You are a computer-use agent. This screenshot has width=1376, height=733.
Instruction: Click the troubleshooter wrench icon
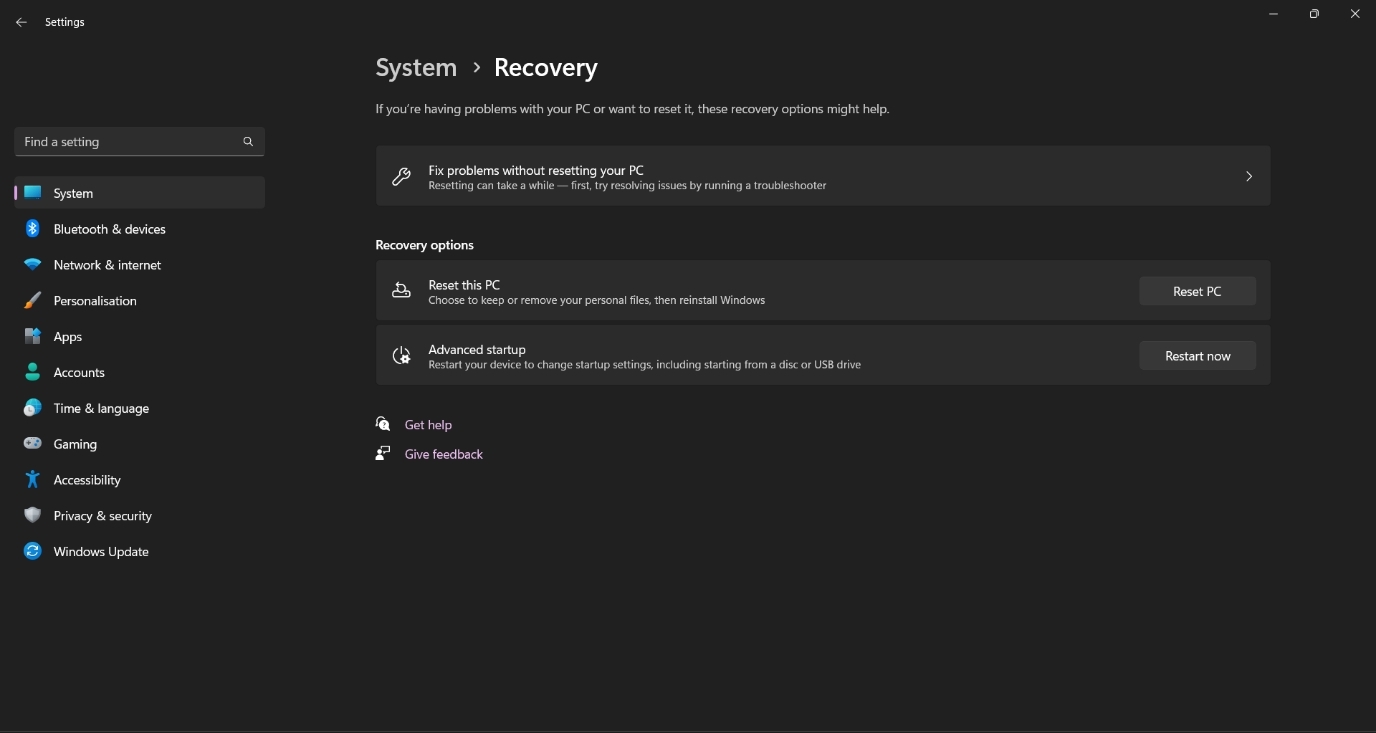pyautogui.click(x=401, y=176)
